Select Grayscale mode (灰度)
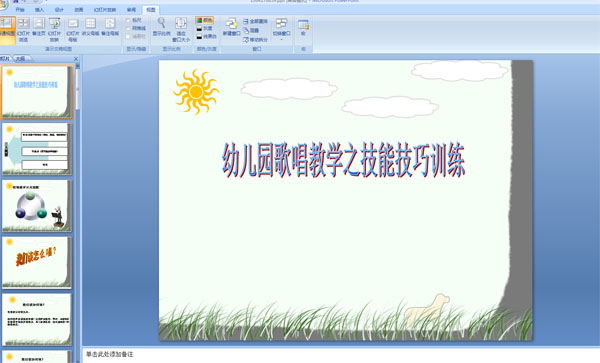600x363 pixels. [x=204, y=28]
